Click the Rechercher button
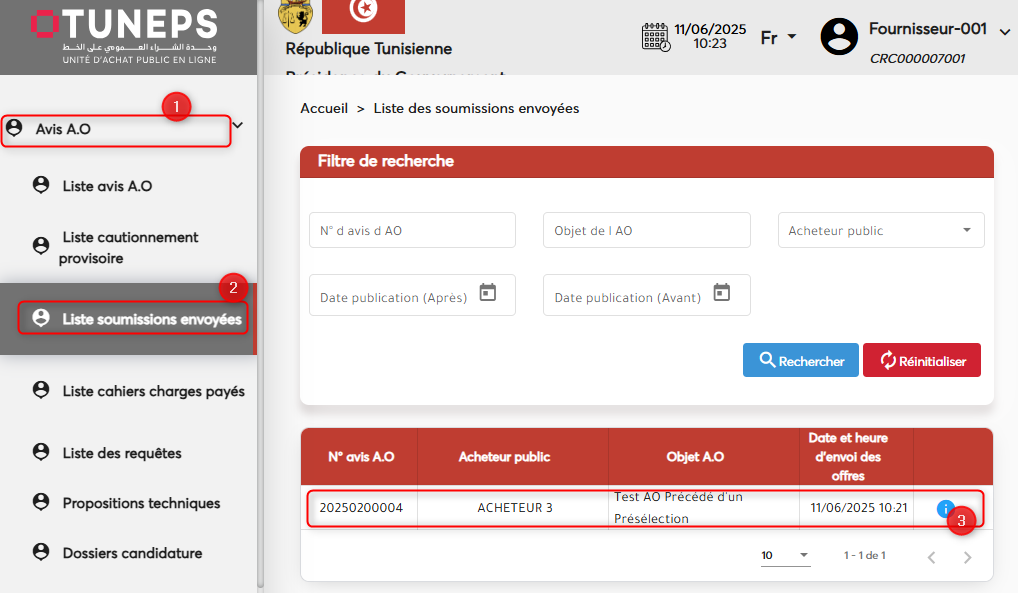Screen dimensions: 1018x593 pyautogui.click(x=800, y=361)
